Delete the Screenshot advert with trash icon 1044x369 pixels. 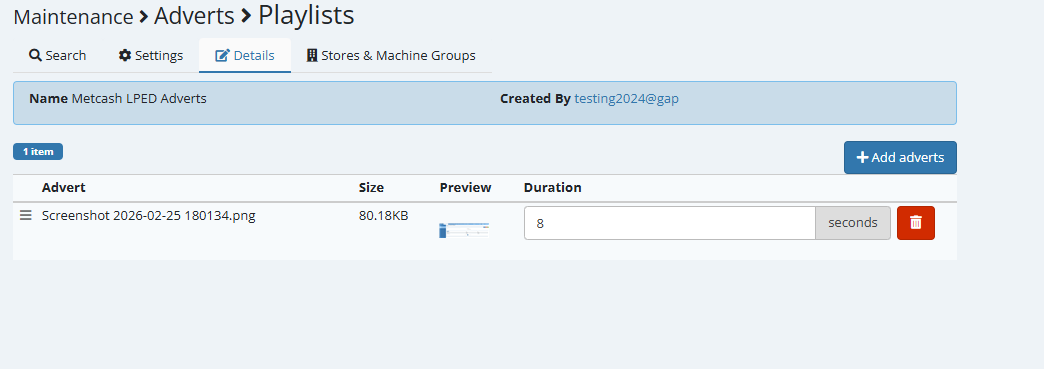point(915,223)
